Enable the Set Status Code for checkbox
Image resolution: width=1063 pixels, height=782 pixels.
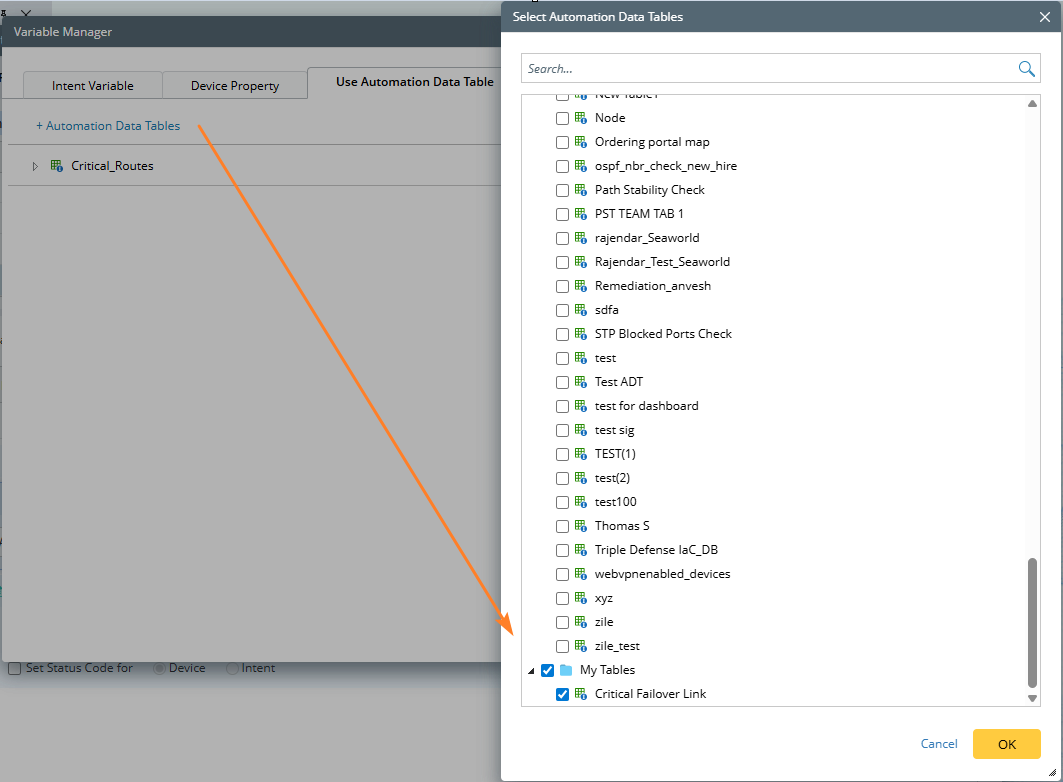(14, 668)
